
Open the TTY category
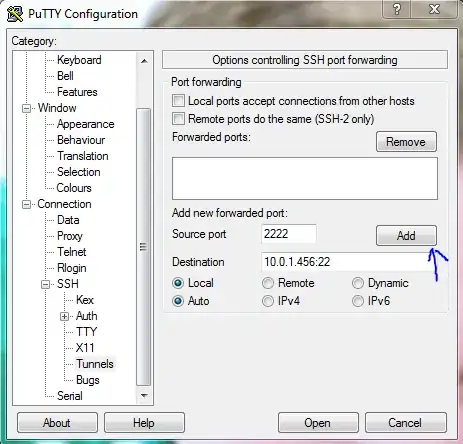(x=86, y=332)
